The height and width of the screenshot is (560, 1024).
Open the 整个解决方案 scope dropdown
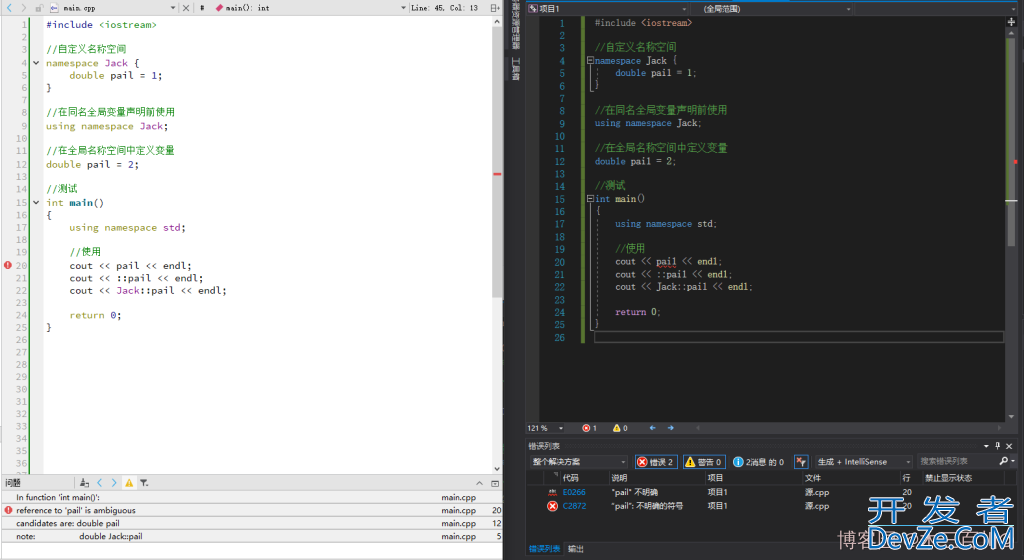[x=579, y=462]
